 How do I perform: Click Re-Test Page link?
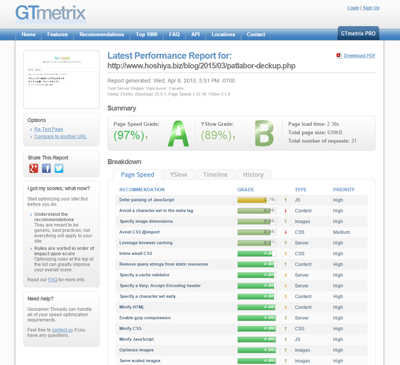point(48,129)
